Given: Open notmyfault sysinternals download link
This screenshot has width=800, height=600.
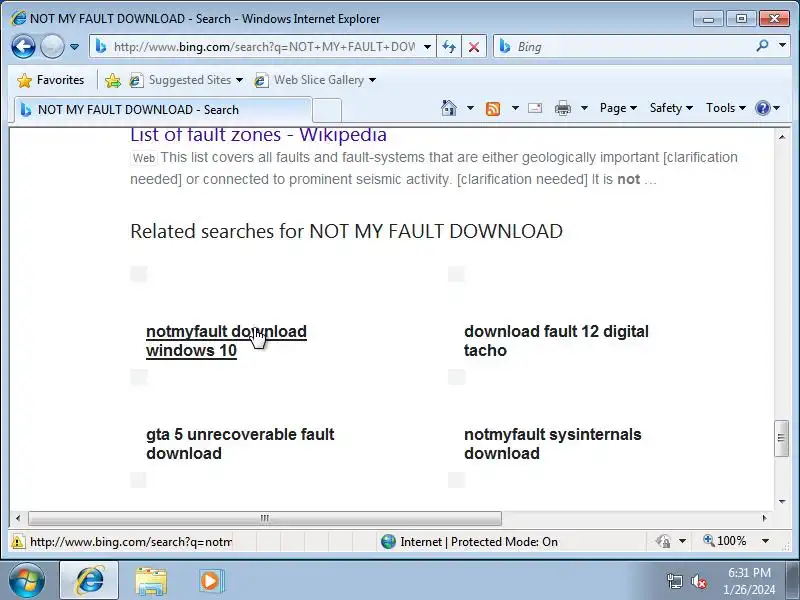Looking at the screenshot, I should 553,444.
